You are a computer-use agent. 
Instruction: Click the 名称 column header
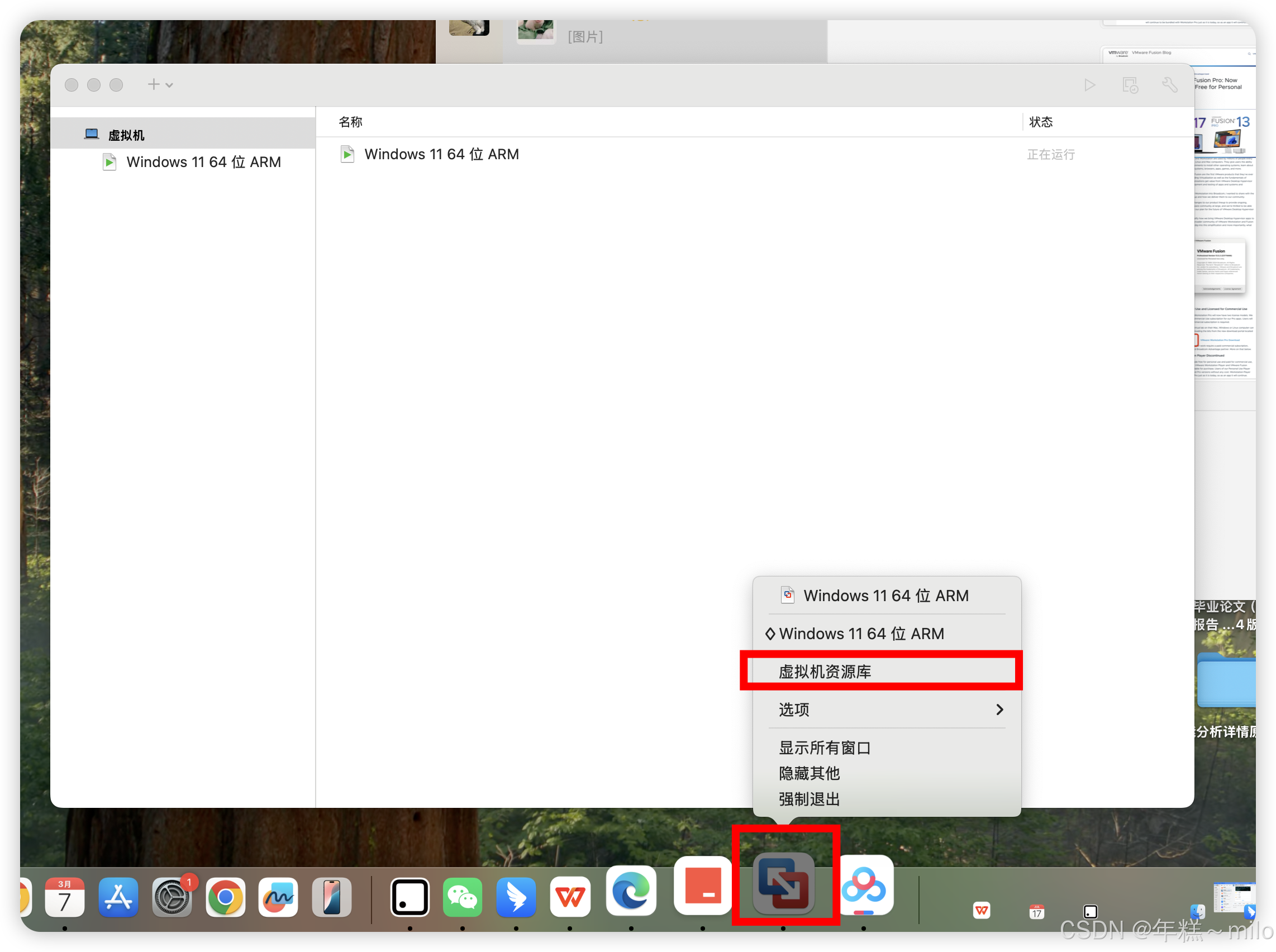(x=350, y=122)
